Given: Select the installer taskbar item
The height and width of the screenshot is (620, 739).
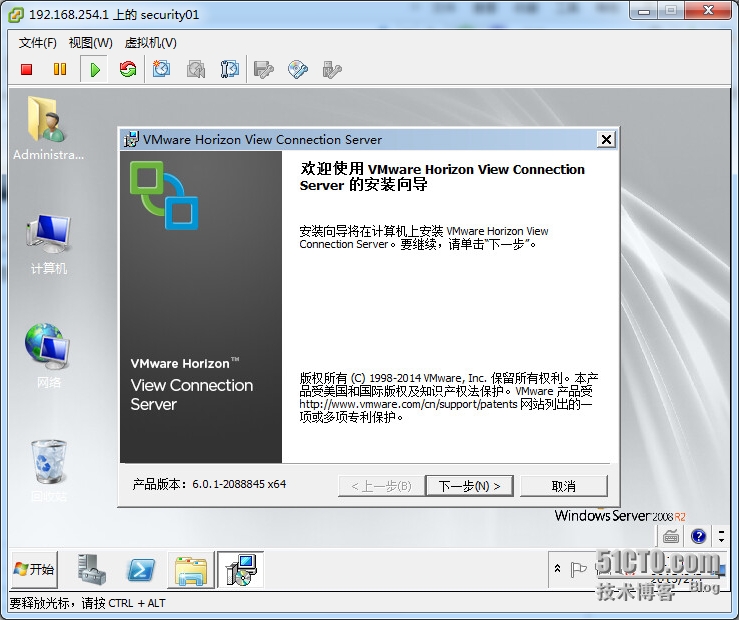Looking at the screenshot, I should click(x=240, y=570).
